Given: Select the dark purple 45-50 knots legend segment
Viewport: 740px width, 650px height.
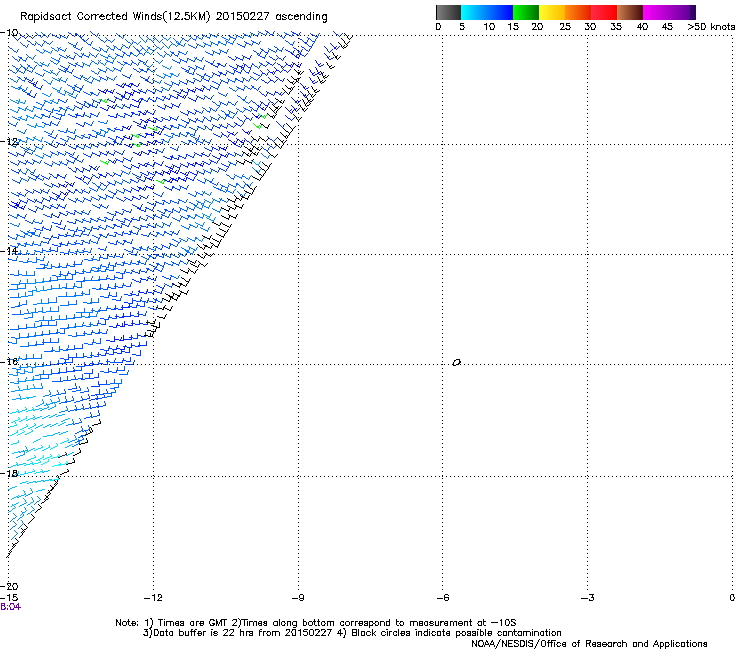Looking at the screenshot, I should pos(682,12).
